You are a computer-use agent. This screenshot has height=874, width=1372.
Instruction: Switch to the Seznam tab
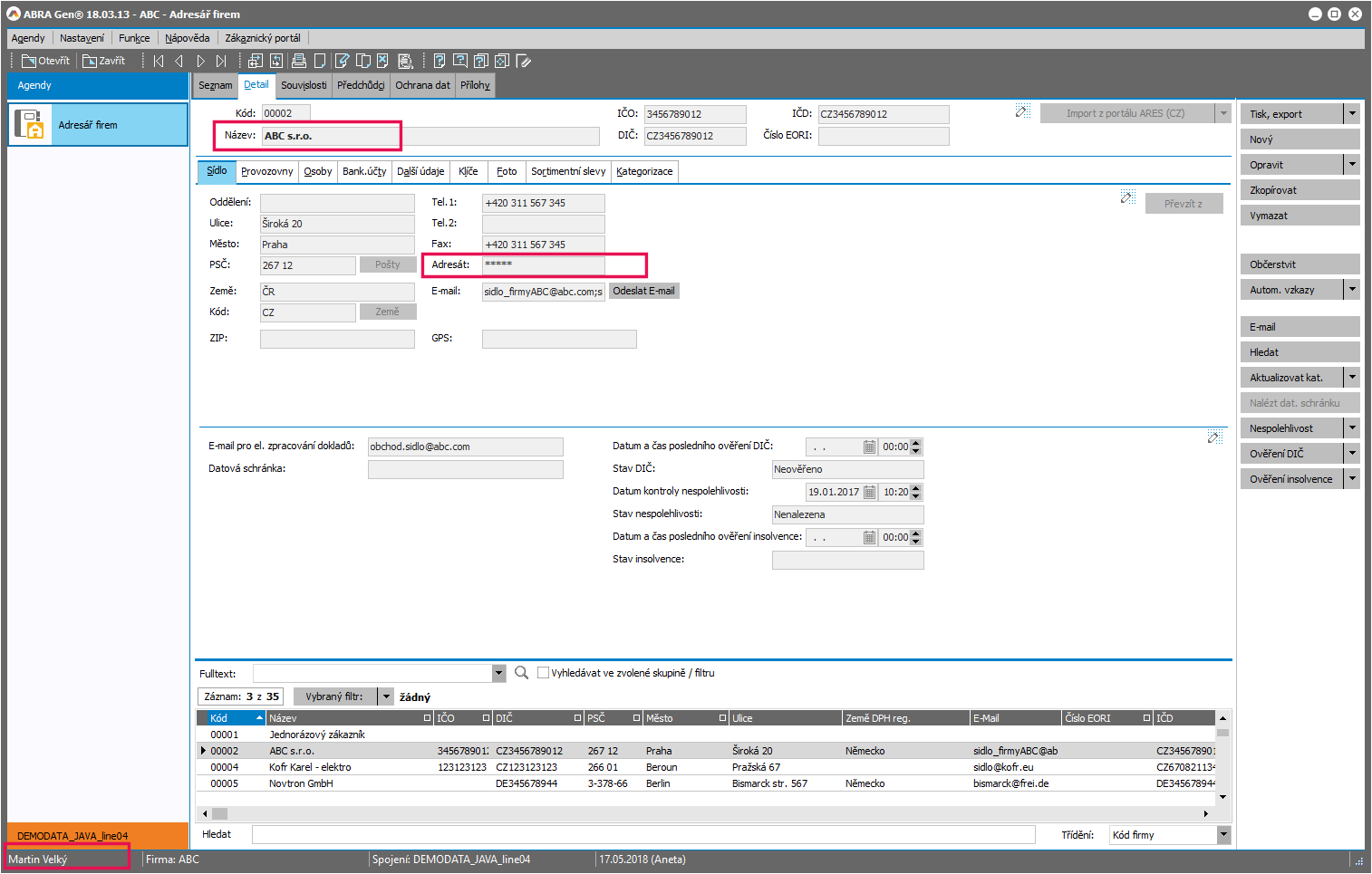click(x=216, y=85)
